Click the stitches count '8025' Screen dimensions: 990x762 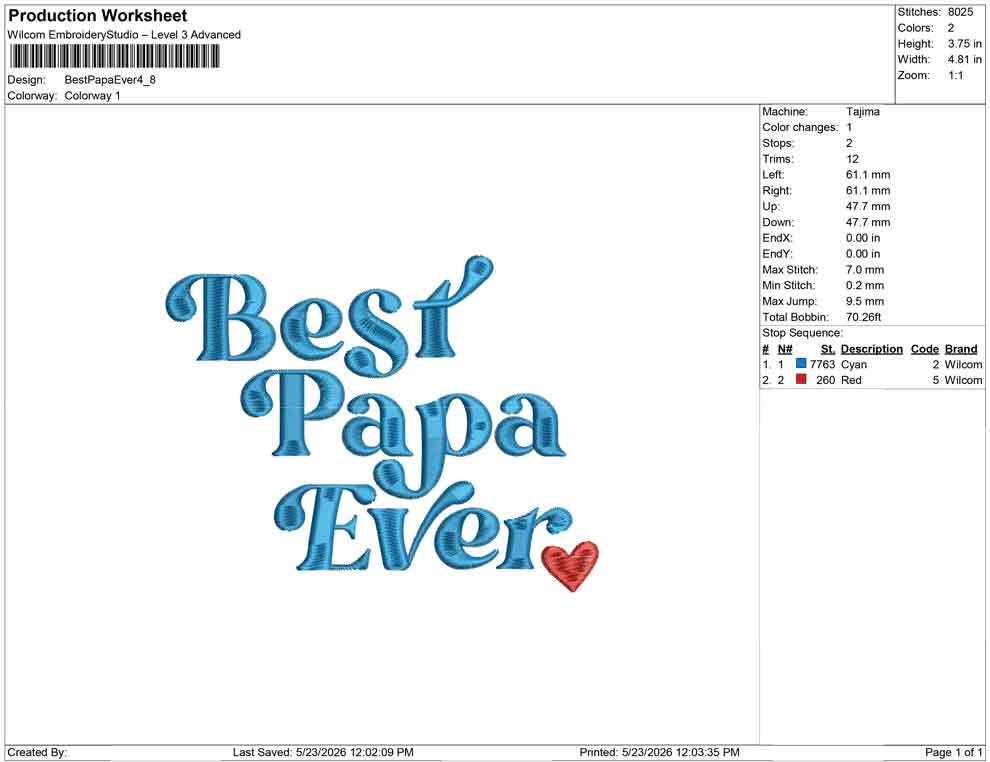tap(960, 12)
